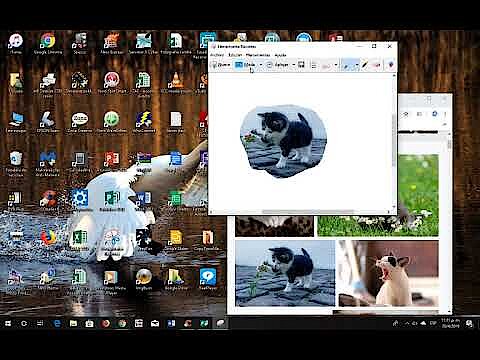Select the yellow highlighter tool
The image size is (480, 360).
coord(365,65)
